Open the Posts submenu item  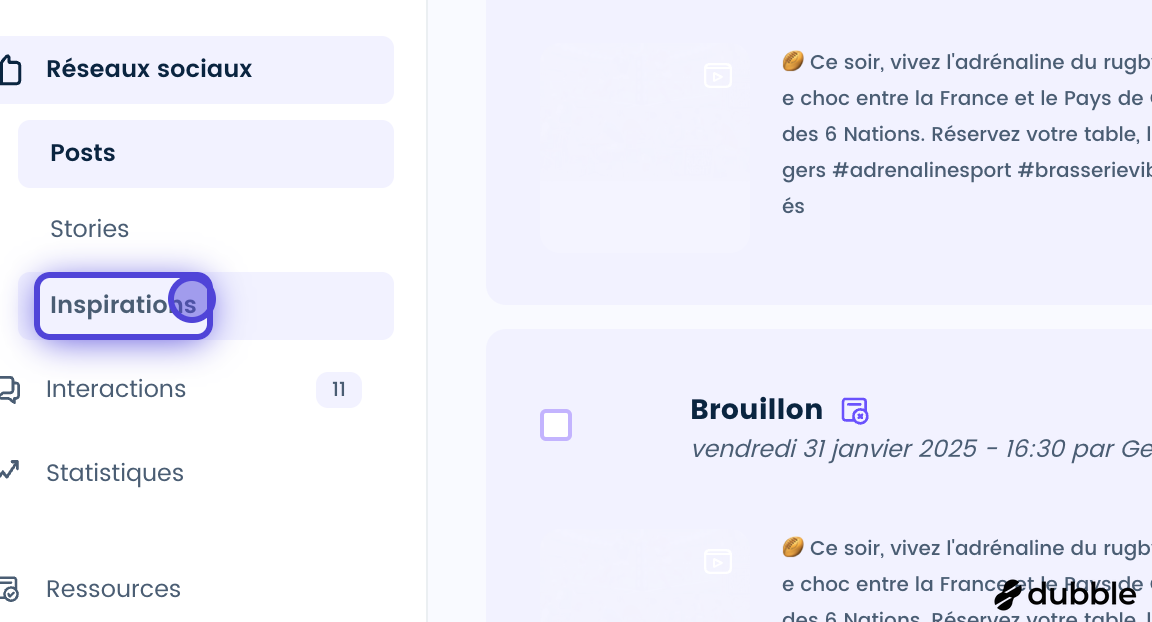tap(206, 153)
